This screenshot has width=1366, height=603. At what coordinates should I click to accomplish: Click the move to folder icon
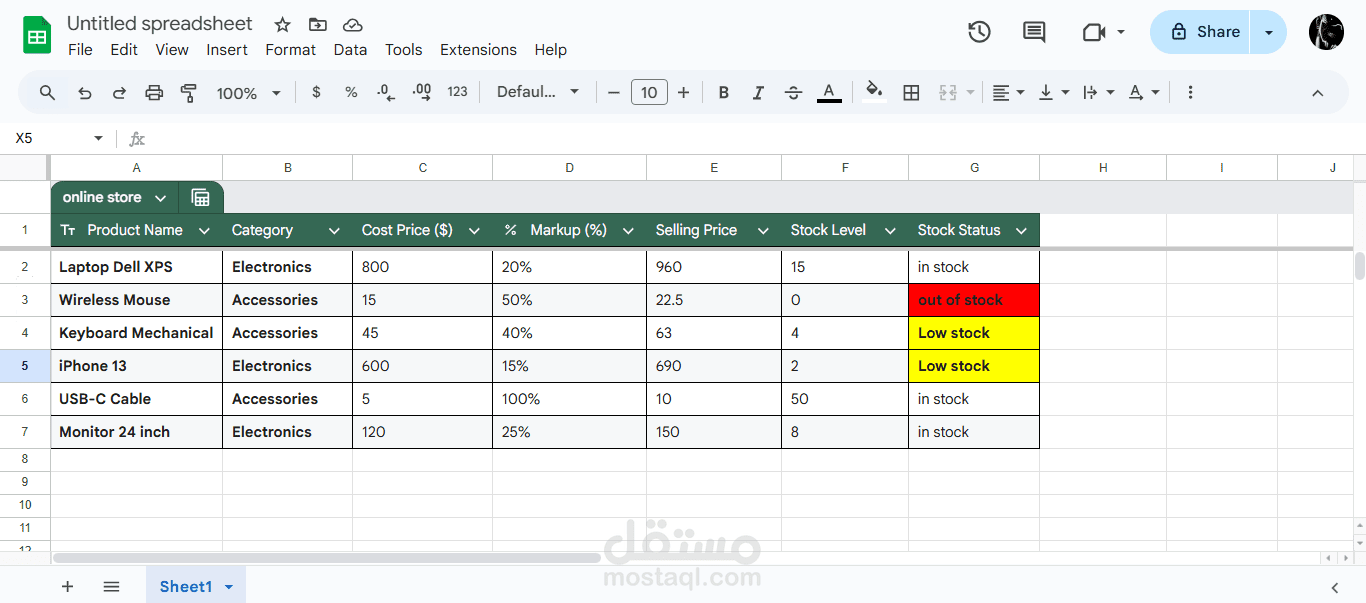318,24
